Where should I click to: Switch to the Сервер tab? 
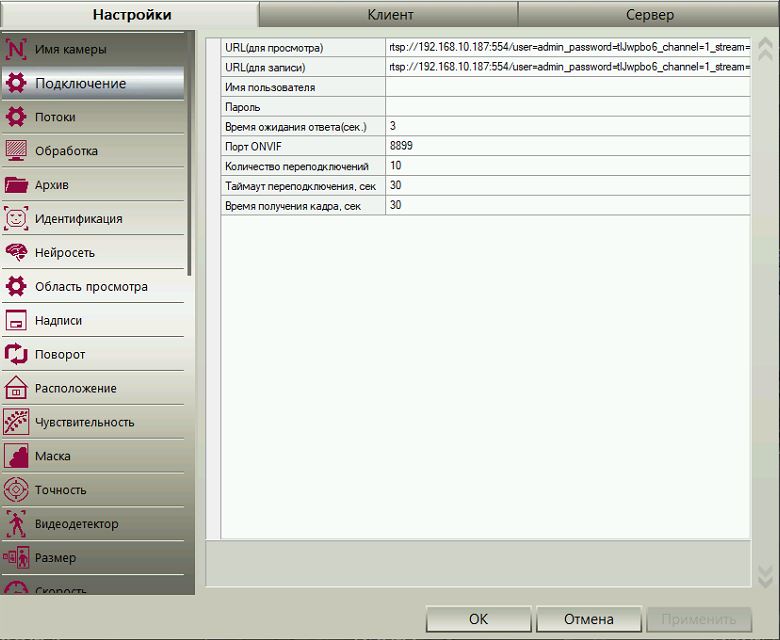pos(648,14)
